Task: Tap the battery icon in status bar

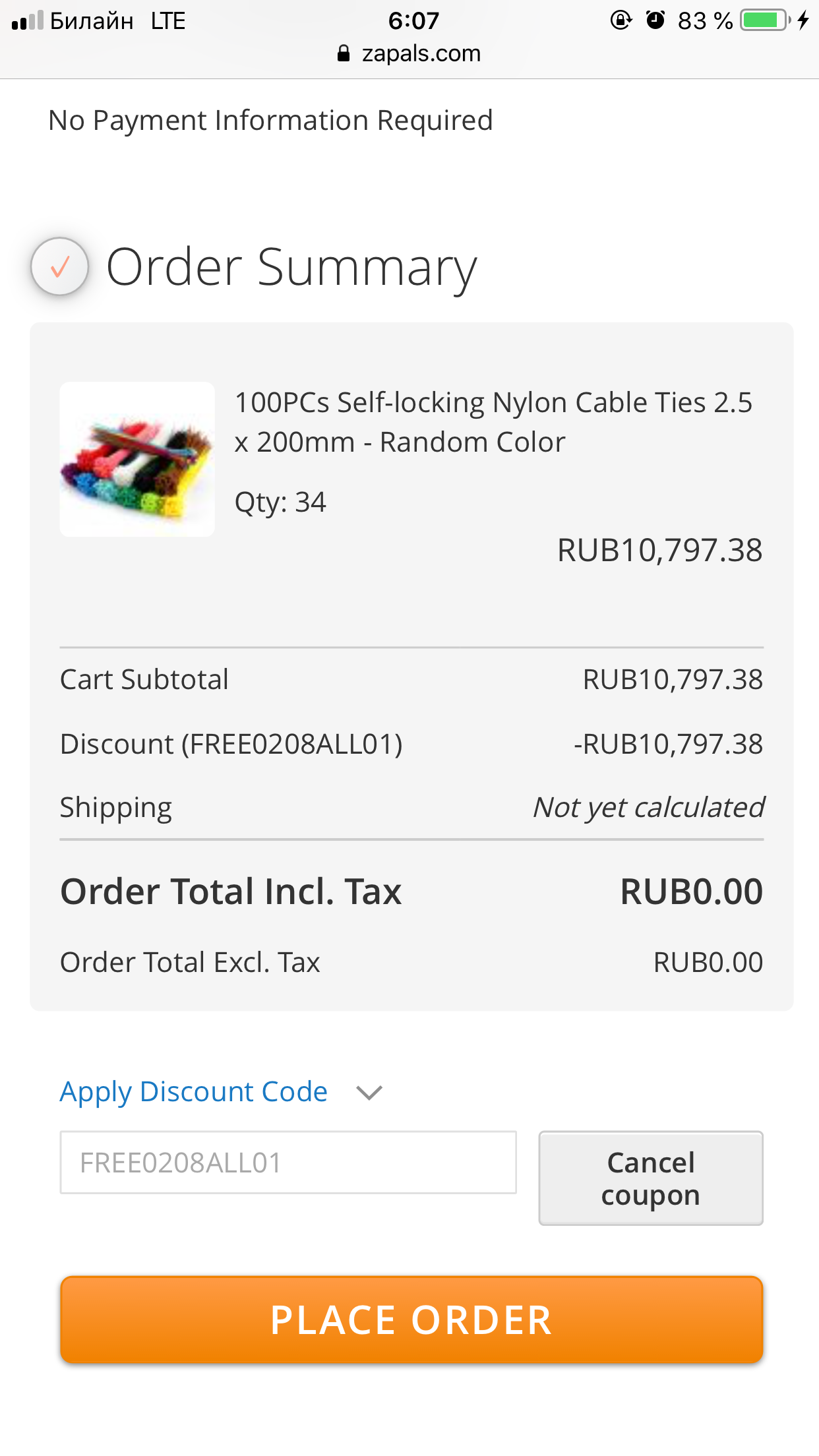Action: click(x=766, y=20)
